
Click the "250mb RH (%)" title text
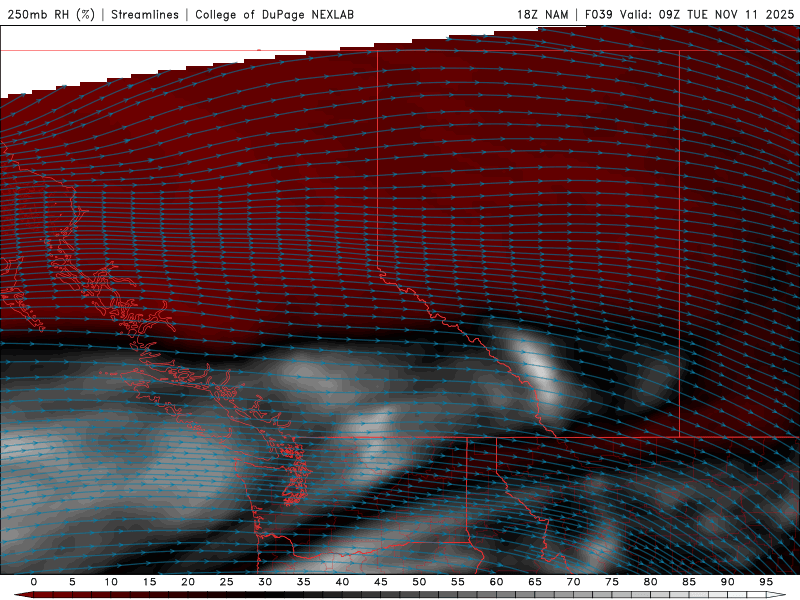coord(51,15)
